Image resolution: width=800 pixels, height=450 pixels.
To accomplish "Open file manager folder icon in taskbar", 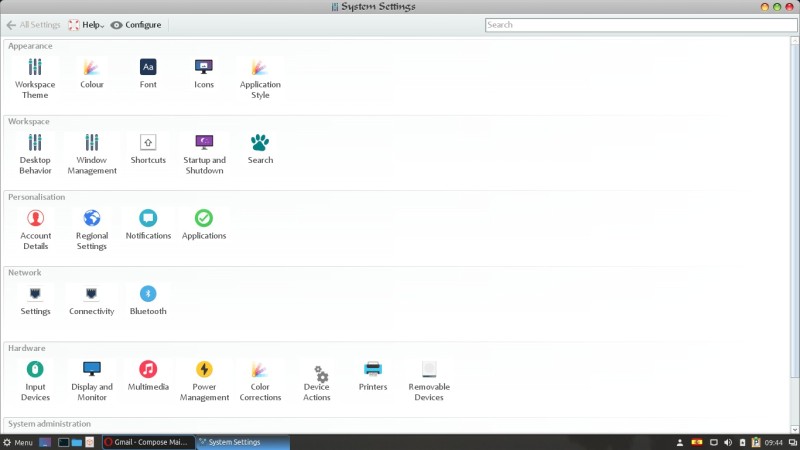I will pyautogui.click(x=77, y=442).
